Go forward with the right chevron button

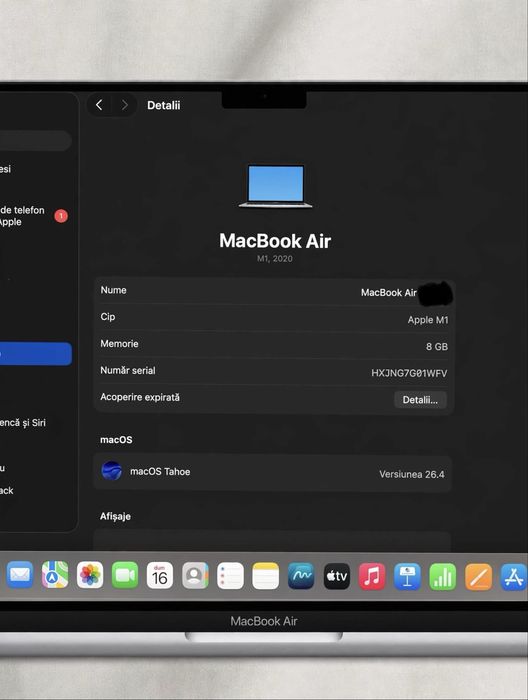click(125, 105)
